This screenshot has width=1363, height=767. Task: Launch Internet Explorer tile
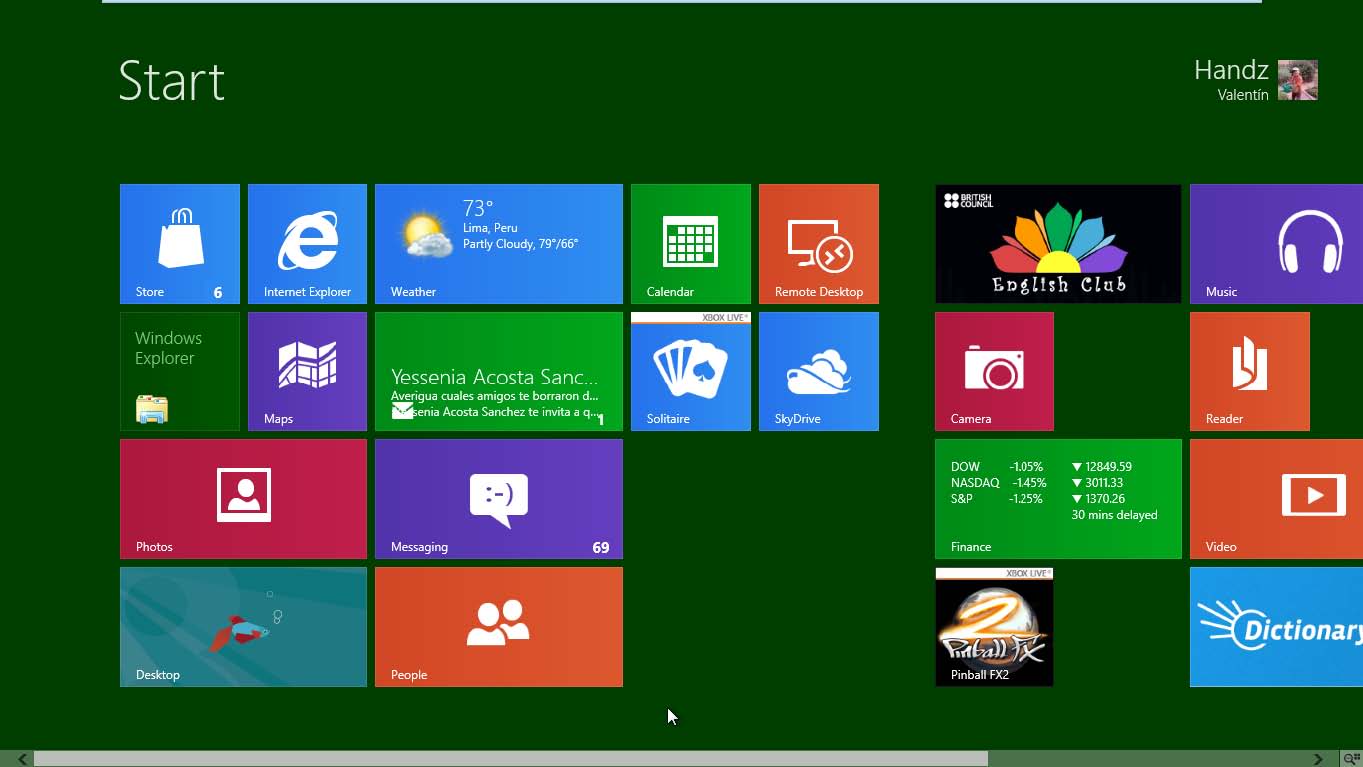pos(307,243)
